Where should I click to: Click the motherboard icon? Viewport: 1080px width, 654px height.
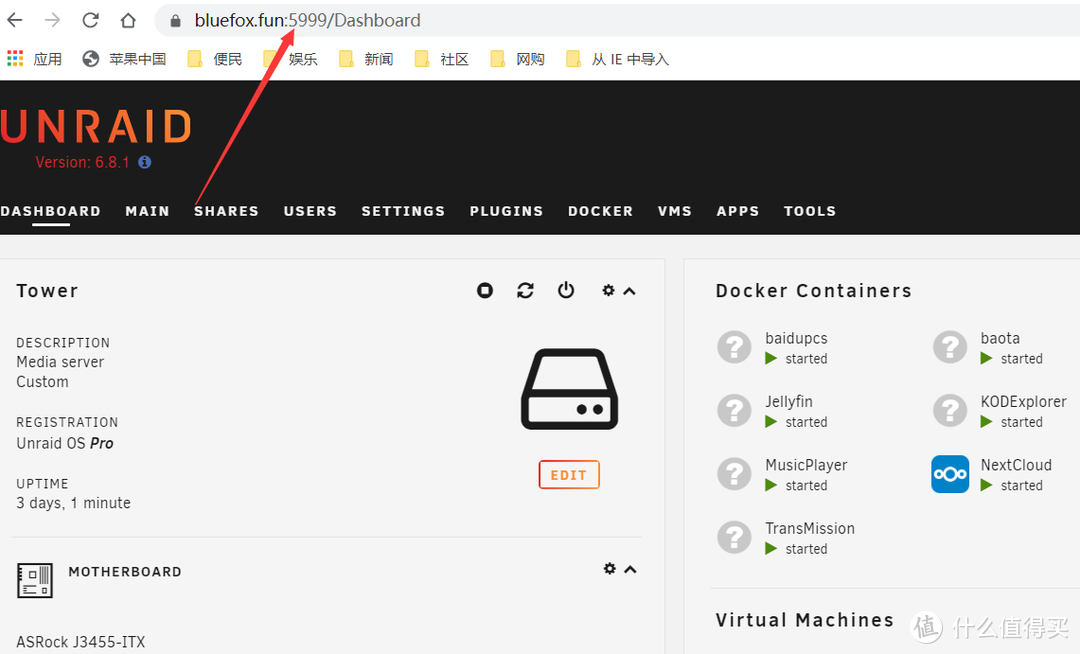(34, 580)
